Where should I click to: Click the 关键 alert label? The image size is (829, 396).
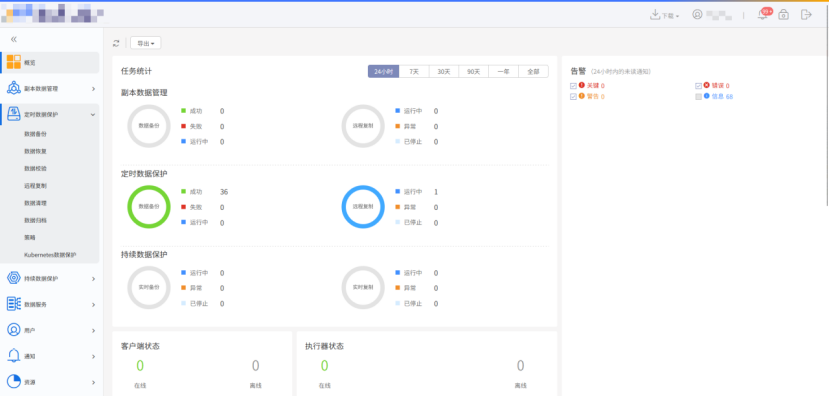coord(593,86)
